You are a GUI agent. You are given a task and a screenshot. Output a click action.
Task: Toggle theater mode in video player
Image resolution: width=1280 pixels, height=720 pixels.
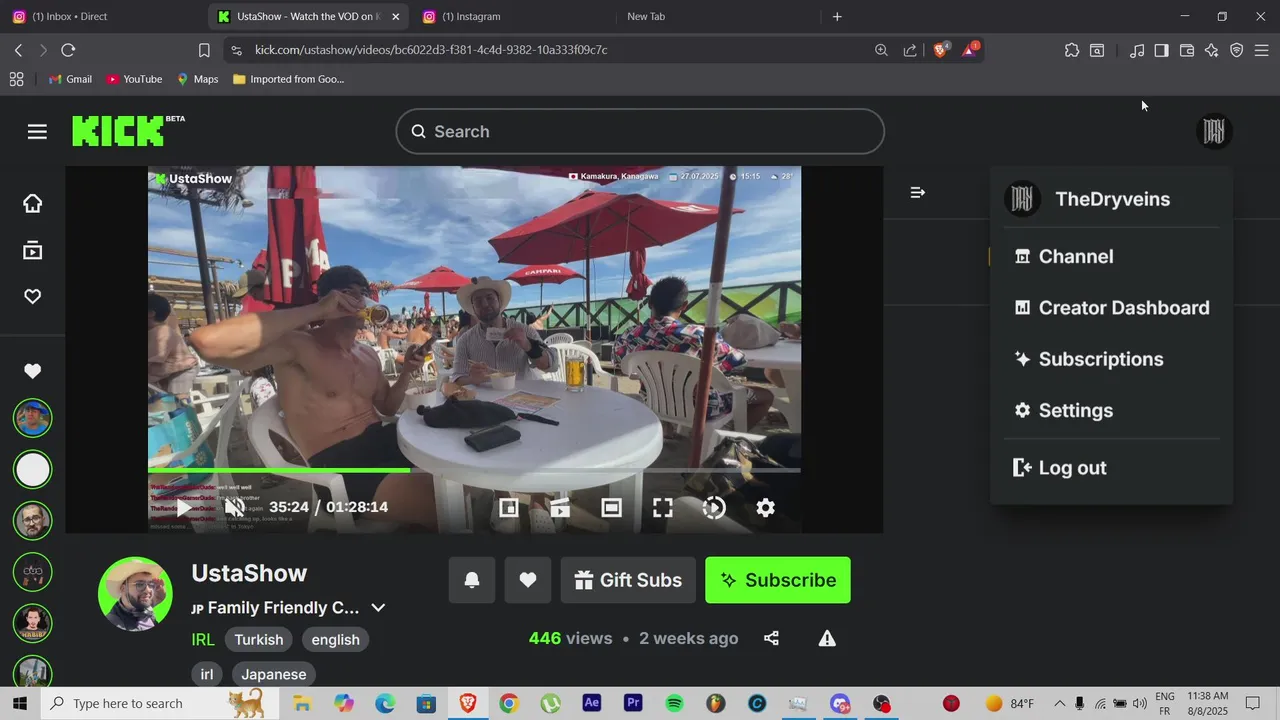pos(611,508)
